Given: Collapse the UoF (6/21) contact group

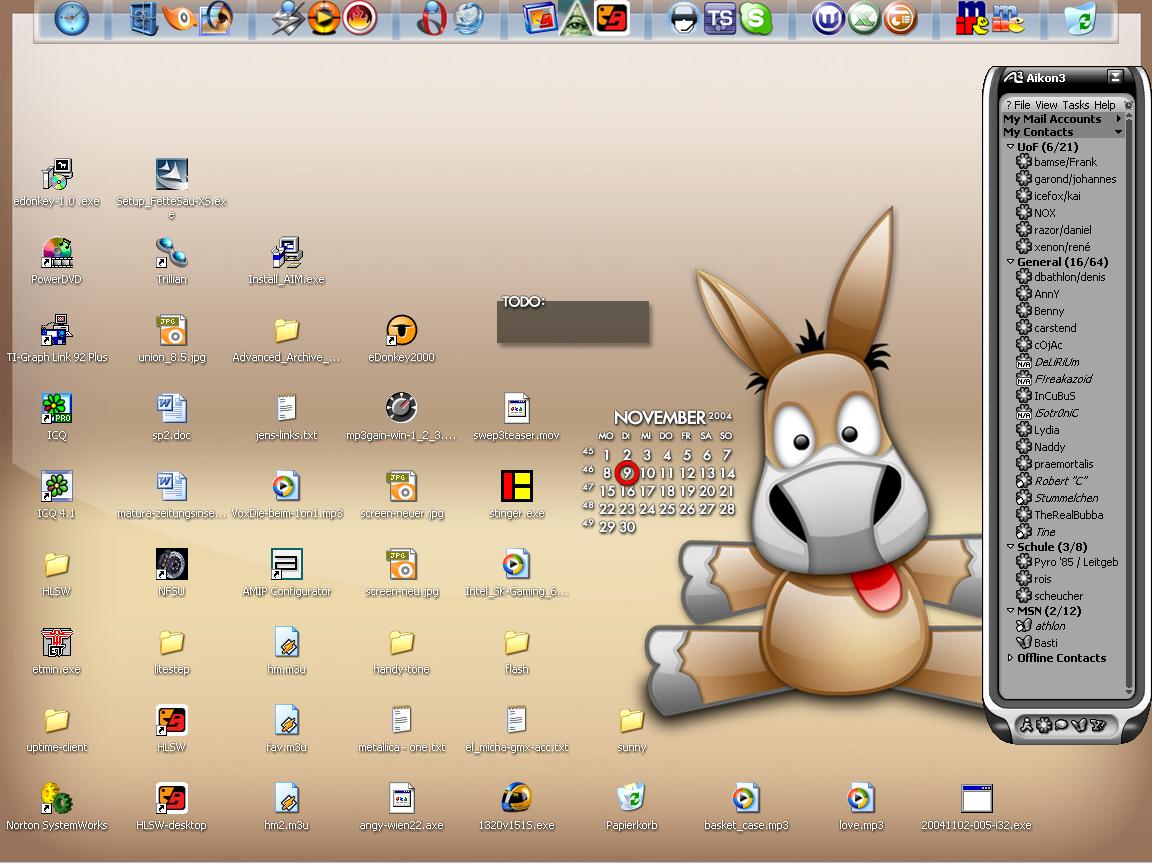Looking at the screenshot, I should [1010, 147].
